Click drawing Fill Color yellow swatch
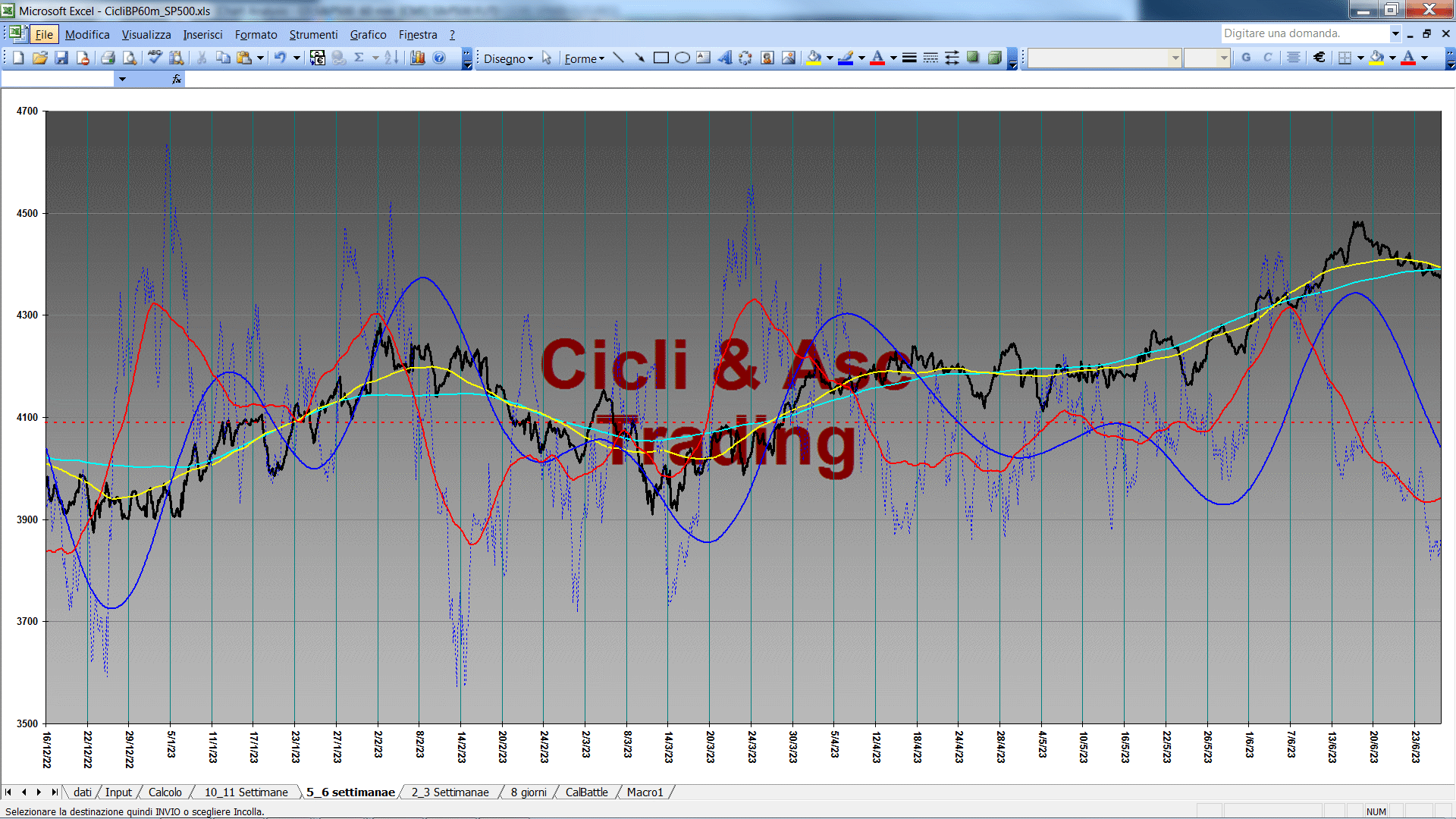 (x=814, y=58)
